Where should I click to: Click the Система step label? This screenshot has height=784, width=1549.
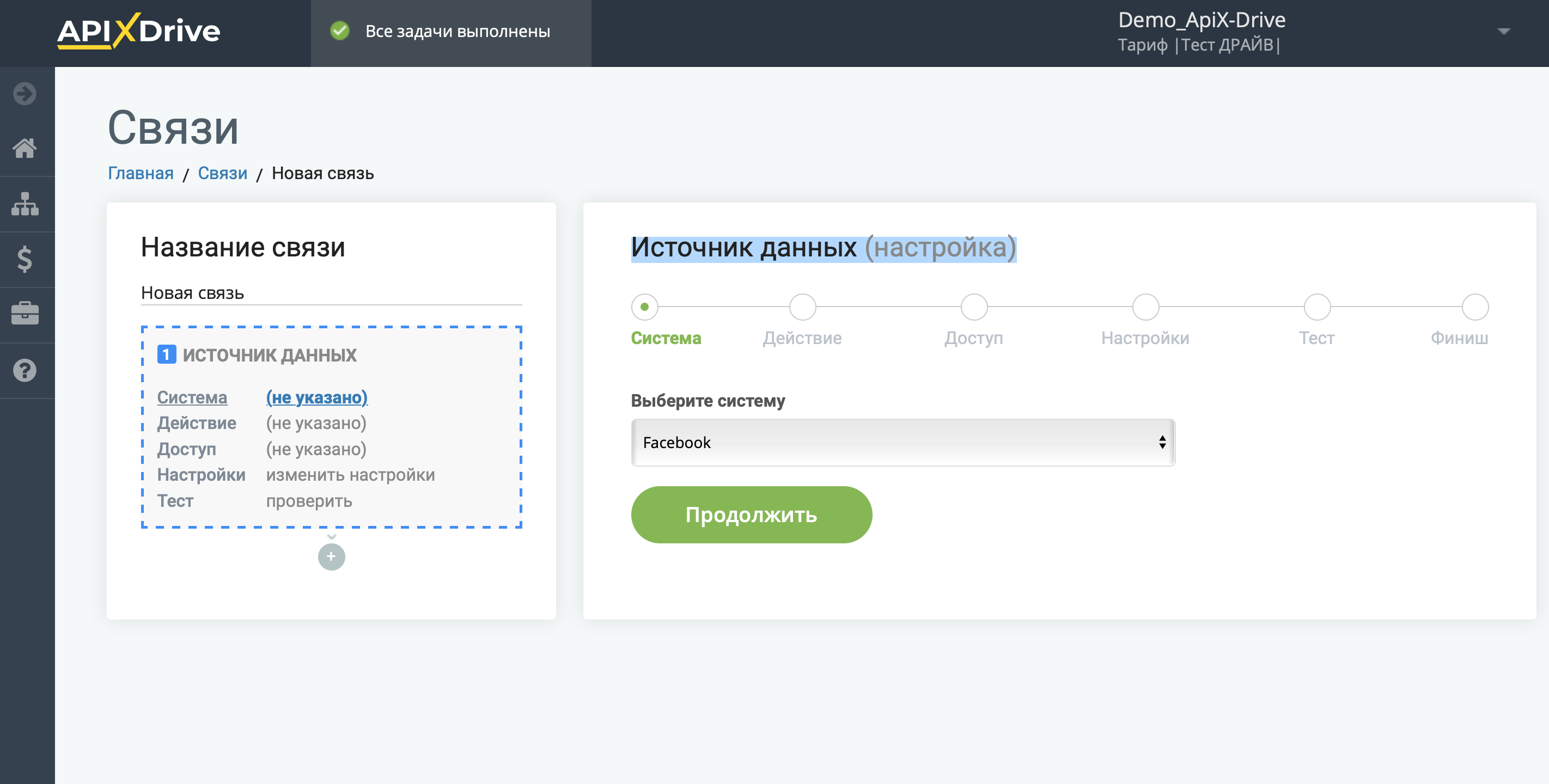666,338
